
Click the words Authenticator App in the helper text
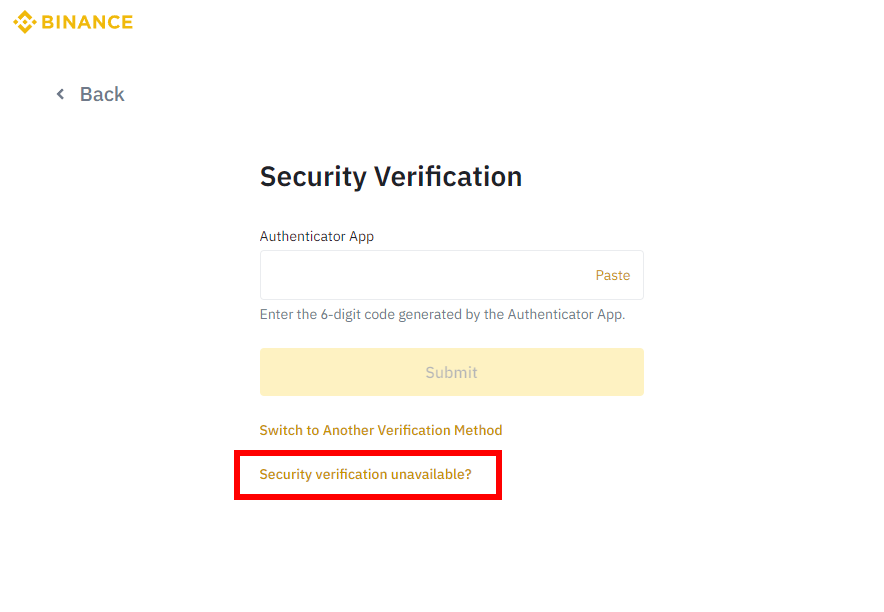[564, 314]
